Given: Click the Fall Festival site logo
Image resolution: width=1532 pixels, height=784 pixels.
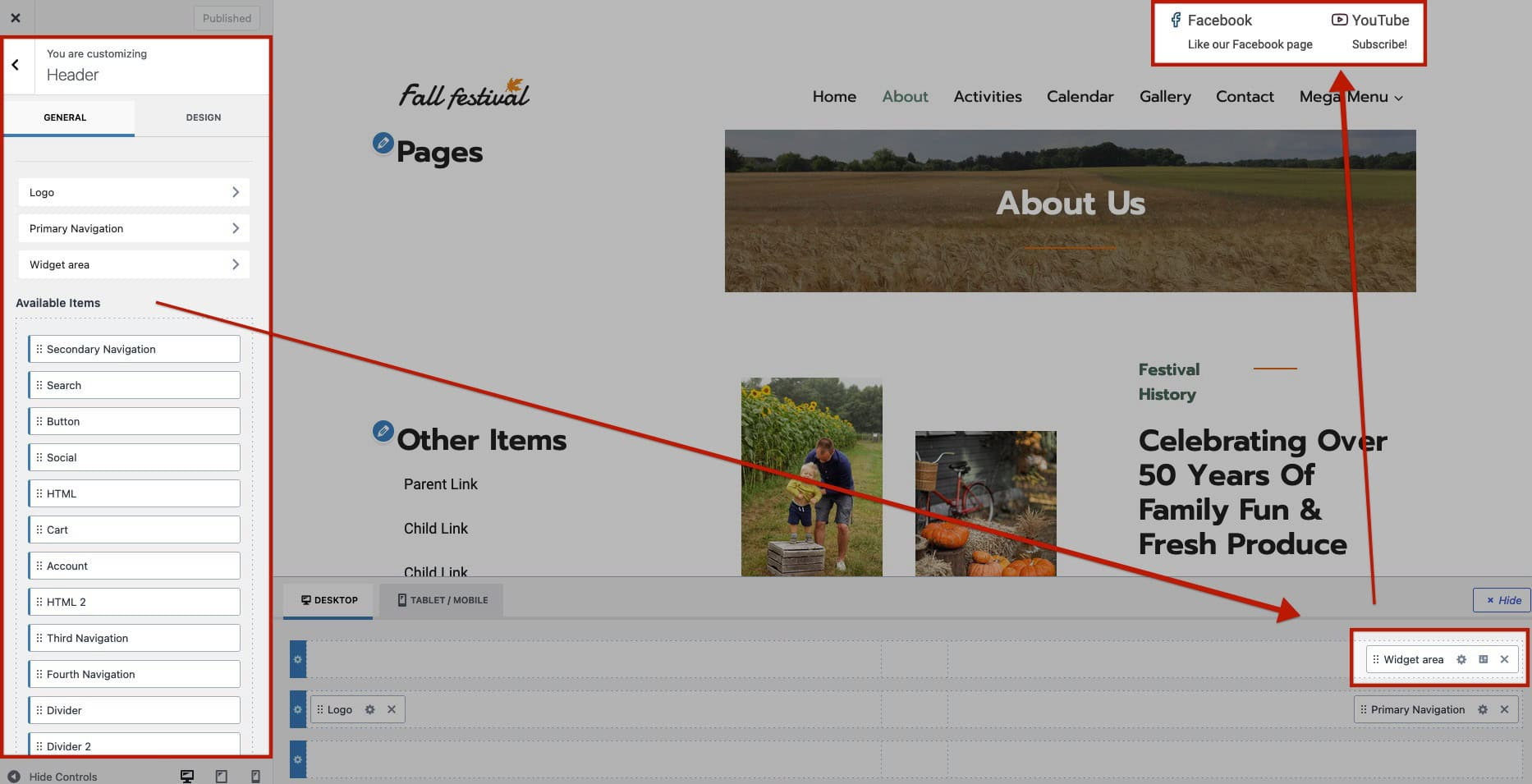Looking at the screenshot, I should (465, 94).
